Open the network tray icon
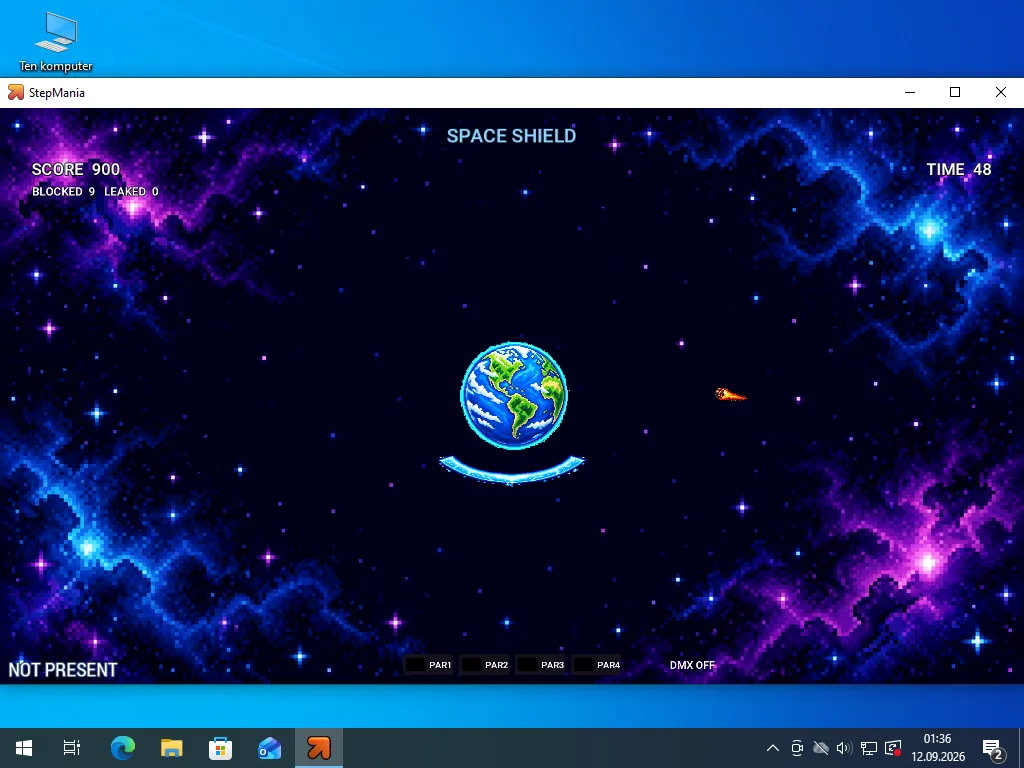Viewport: 1024px width, 768px height. click(869, 748)
